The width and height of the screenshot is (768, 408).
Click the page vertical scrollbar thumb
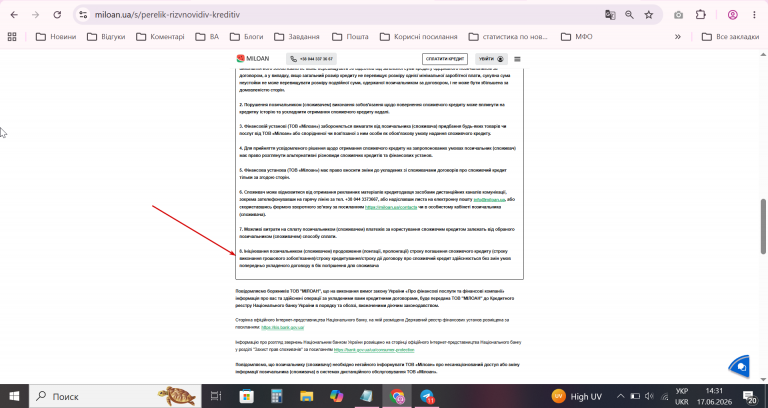[x=763, y=226]
